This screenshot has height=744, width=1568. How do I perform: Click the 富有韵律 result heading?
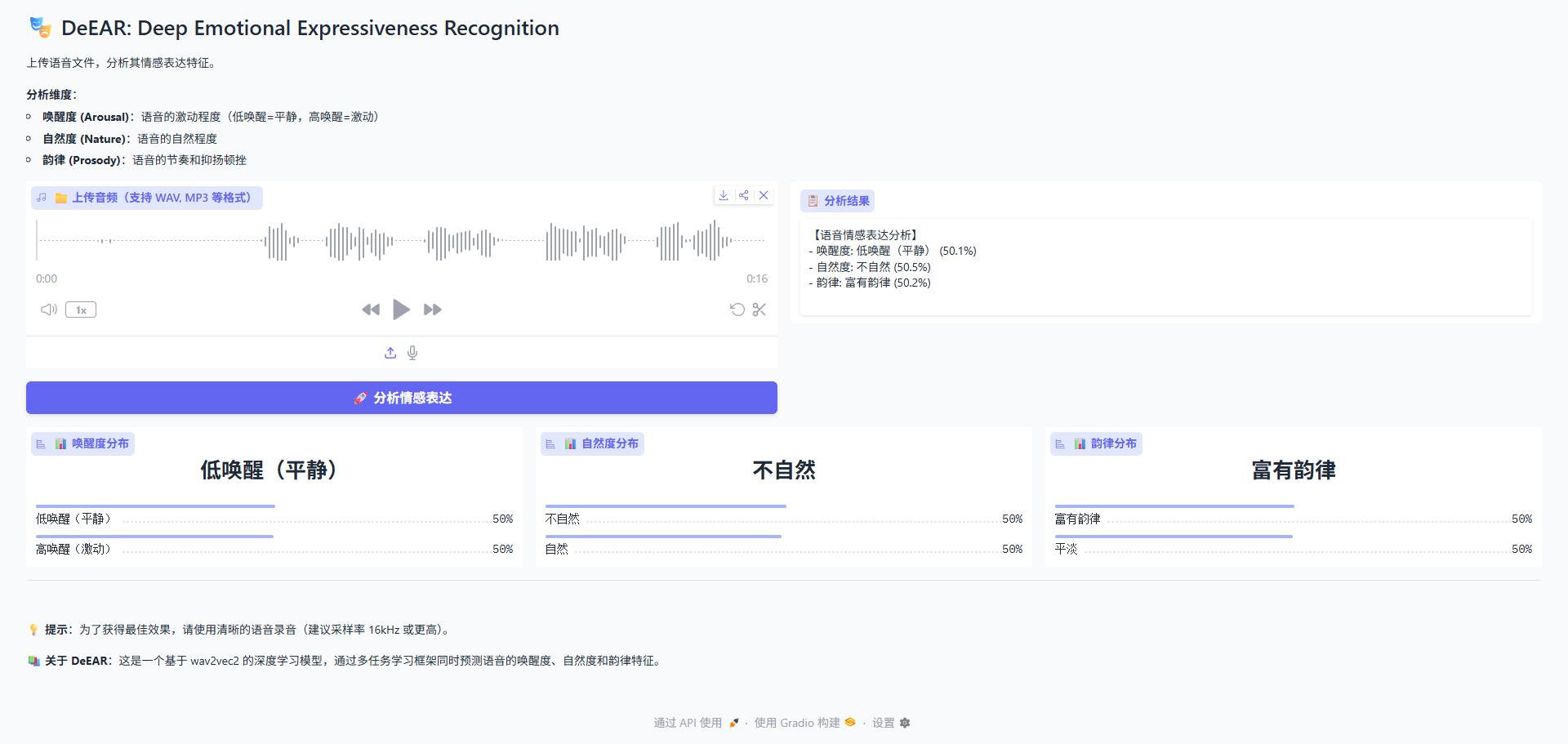pos(1294,470)
